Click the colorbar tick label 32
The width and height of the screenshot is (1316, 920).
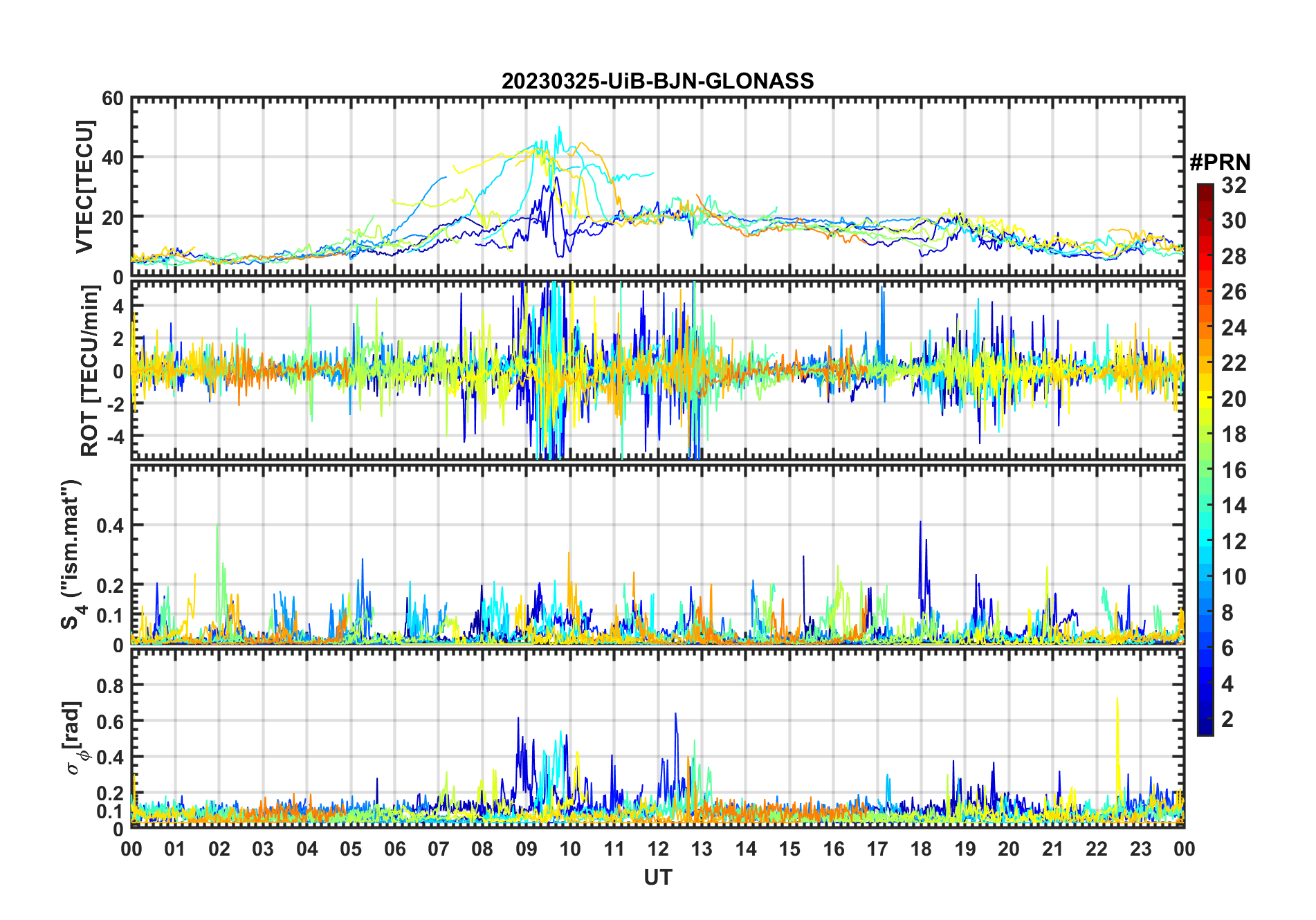pos(1234,185)
